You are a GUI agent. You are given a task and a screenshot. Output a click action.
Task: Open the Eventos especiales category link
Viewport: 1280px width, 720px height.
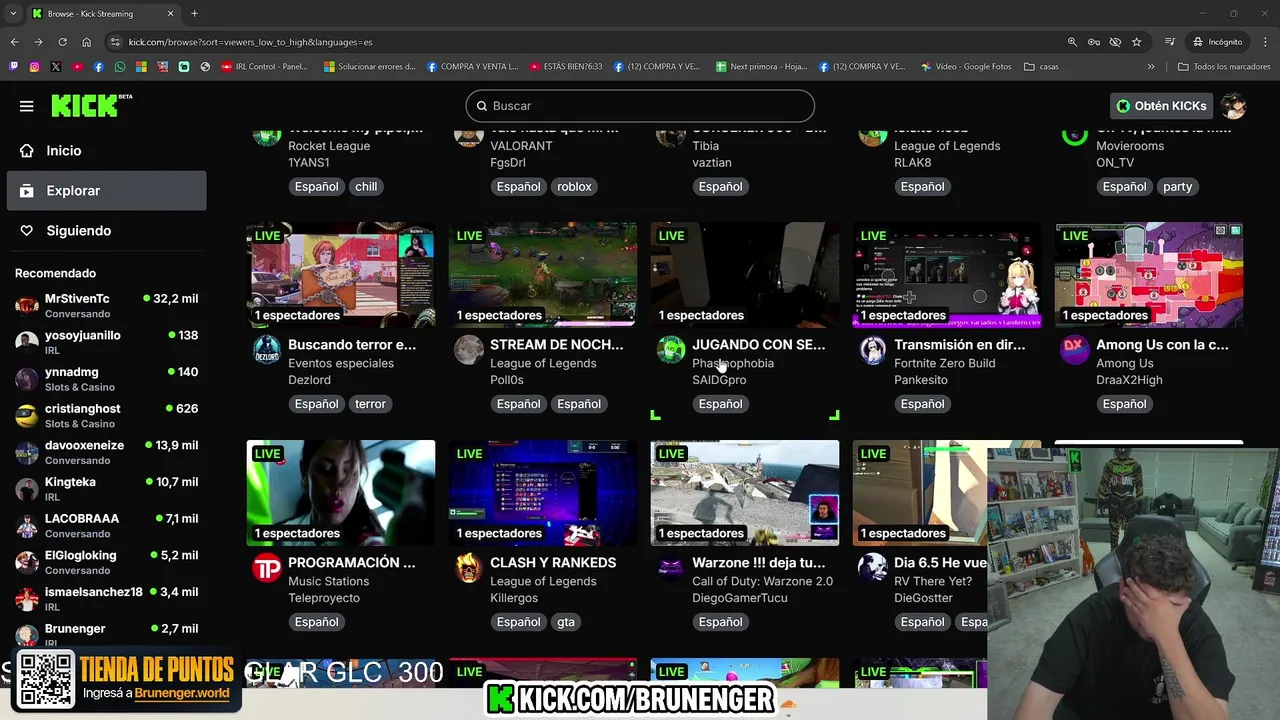(341, 363)
